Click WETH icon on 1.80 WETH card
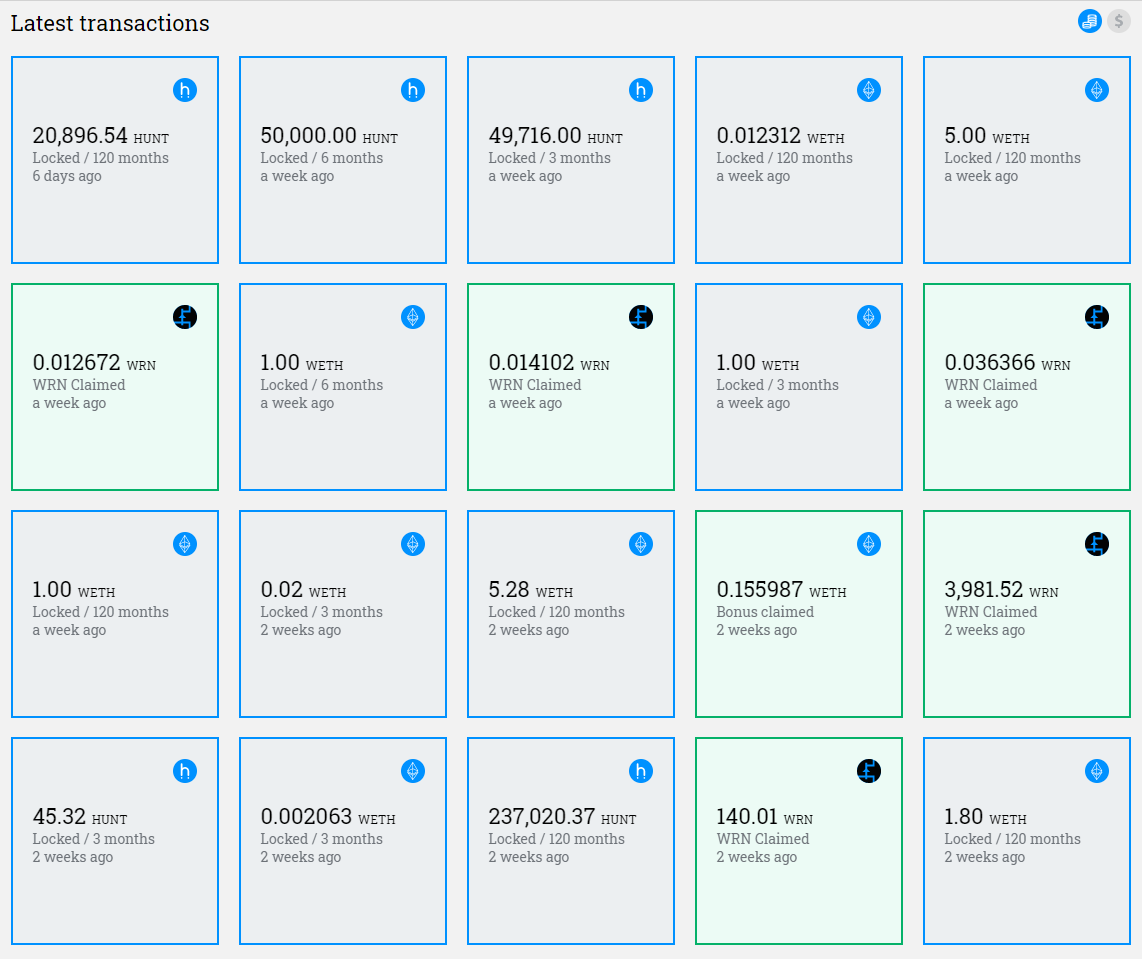The image size is (1142, 959). [x=1097, y=771]
